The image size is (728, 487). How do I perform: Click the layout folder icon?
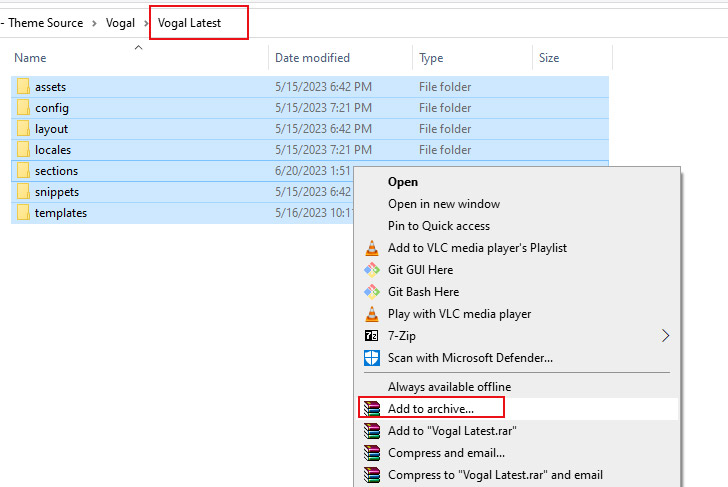coord(23,128)
